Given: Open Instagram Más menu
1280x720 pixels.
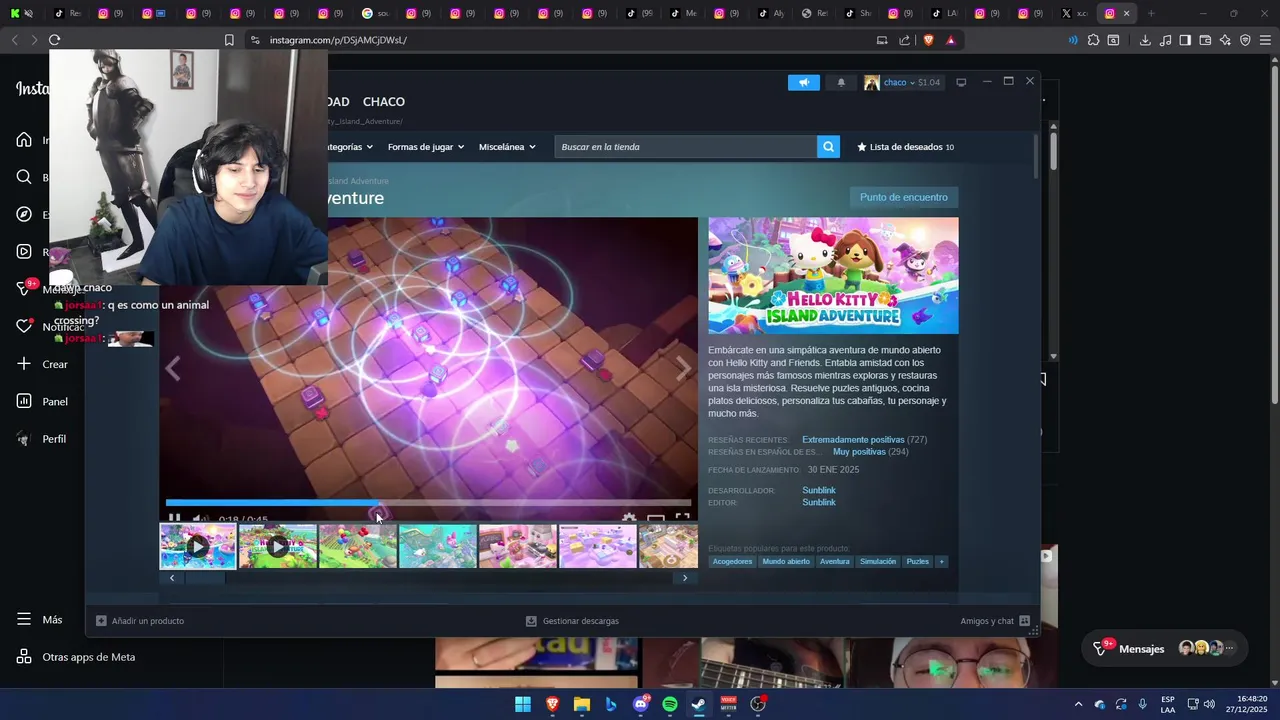Looking at the screenshot, I should [40, 620].
